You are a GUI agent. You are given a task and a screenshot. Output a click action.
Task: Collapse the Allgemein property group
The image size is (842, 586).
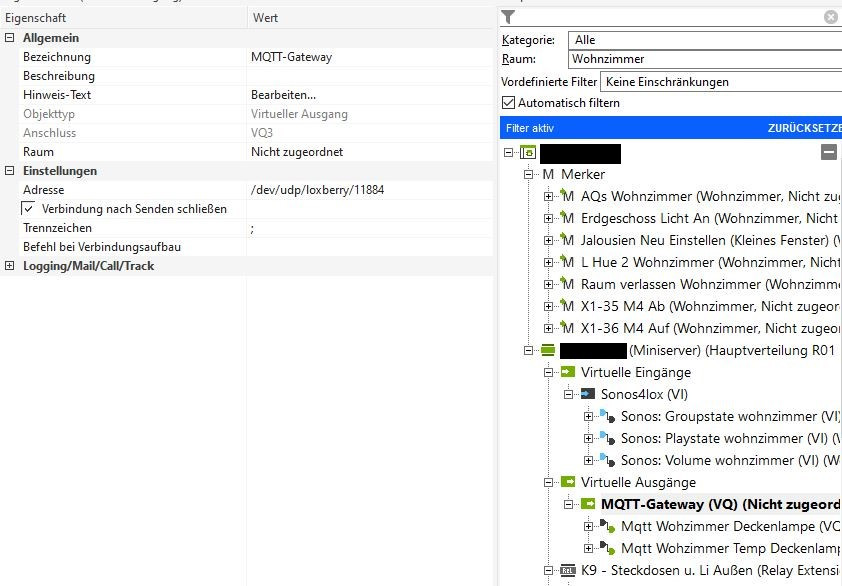[9, 38]
